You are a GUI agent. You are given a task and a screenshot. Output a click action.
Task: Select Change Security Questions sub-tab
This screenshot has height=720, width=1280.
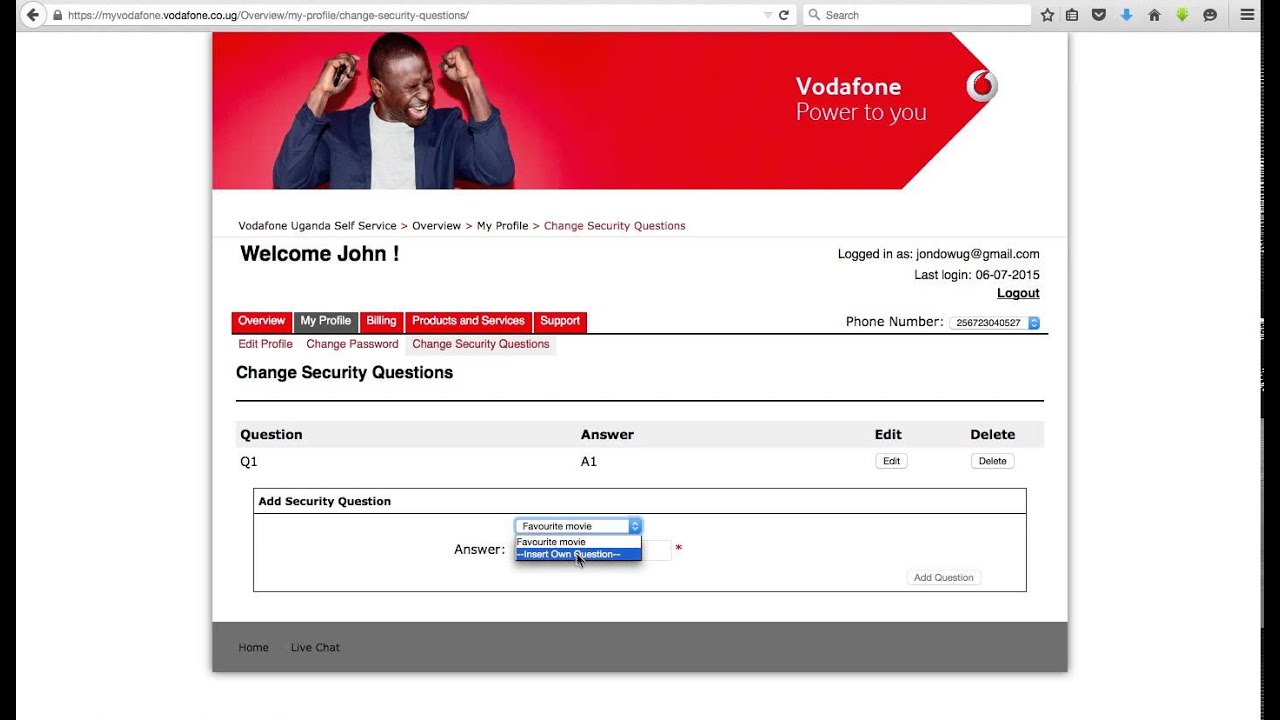tap(481, 344)
